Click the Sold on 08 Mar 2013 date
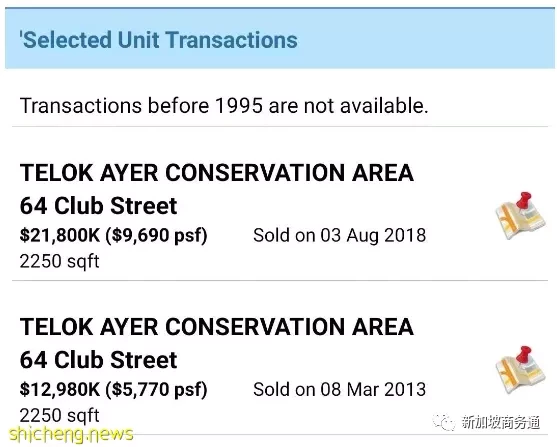 tap(340, 389)
